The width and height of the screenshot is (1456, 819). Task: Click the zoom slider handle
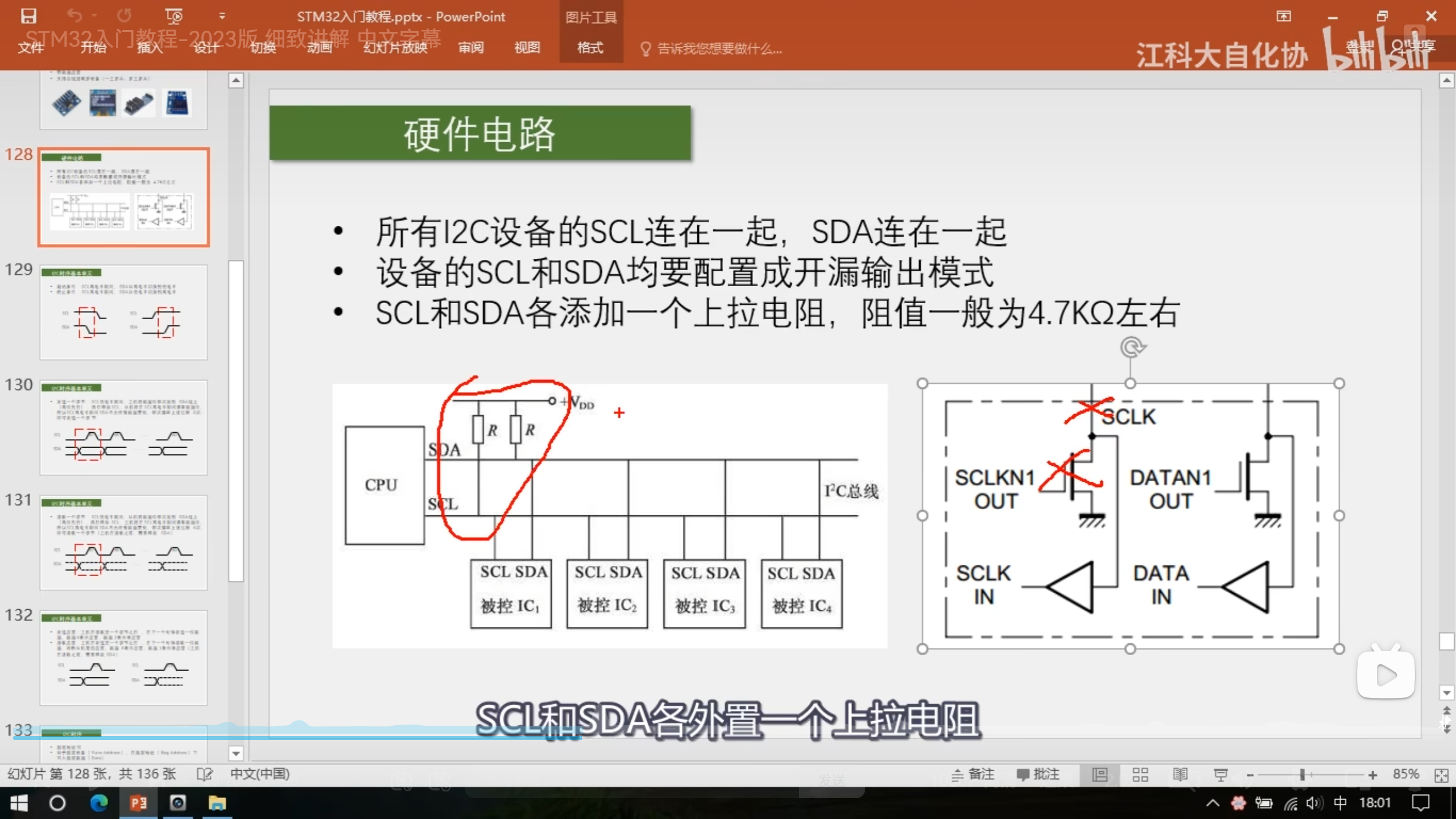tap(1302, 775)
